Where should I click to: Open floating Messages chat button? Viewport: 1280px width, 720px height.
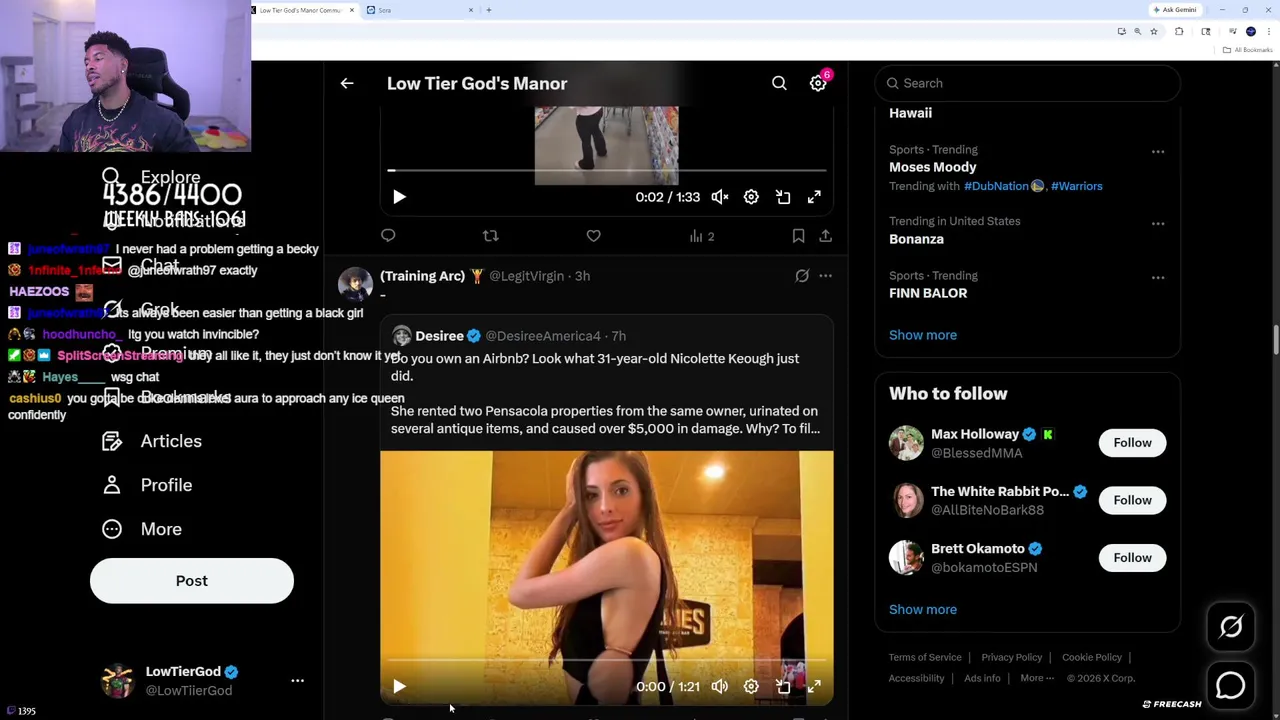tap(1231, 685)
